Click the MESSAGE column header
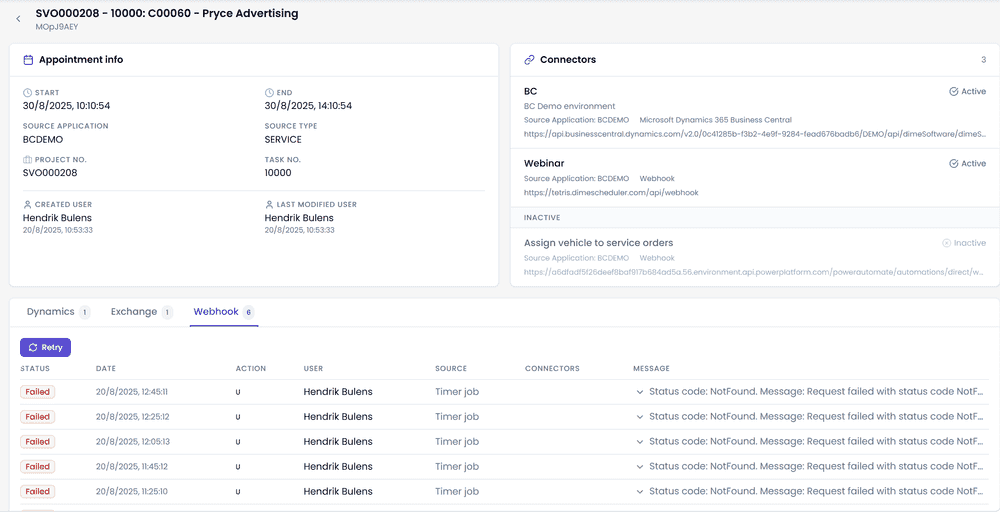The image size is (1000, 514). pos(651,369)
